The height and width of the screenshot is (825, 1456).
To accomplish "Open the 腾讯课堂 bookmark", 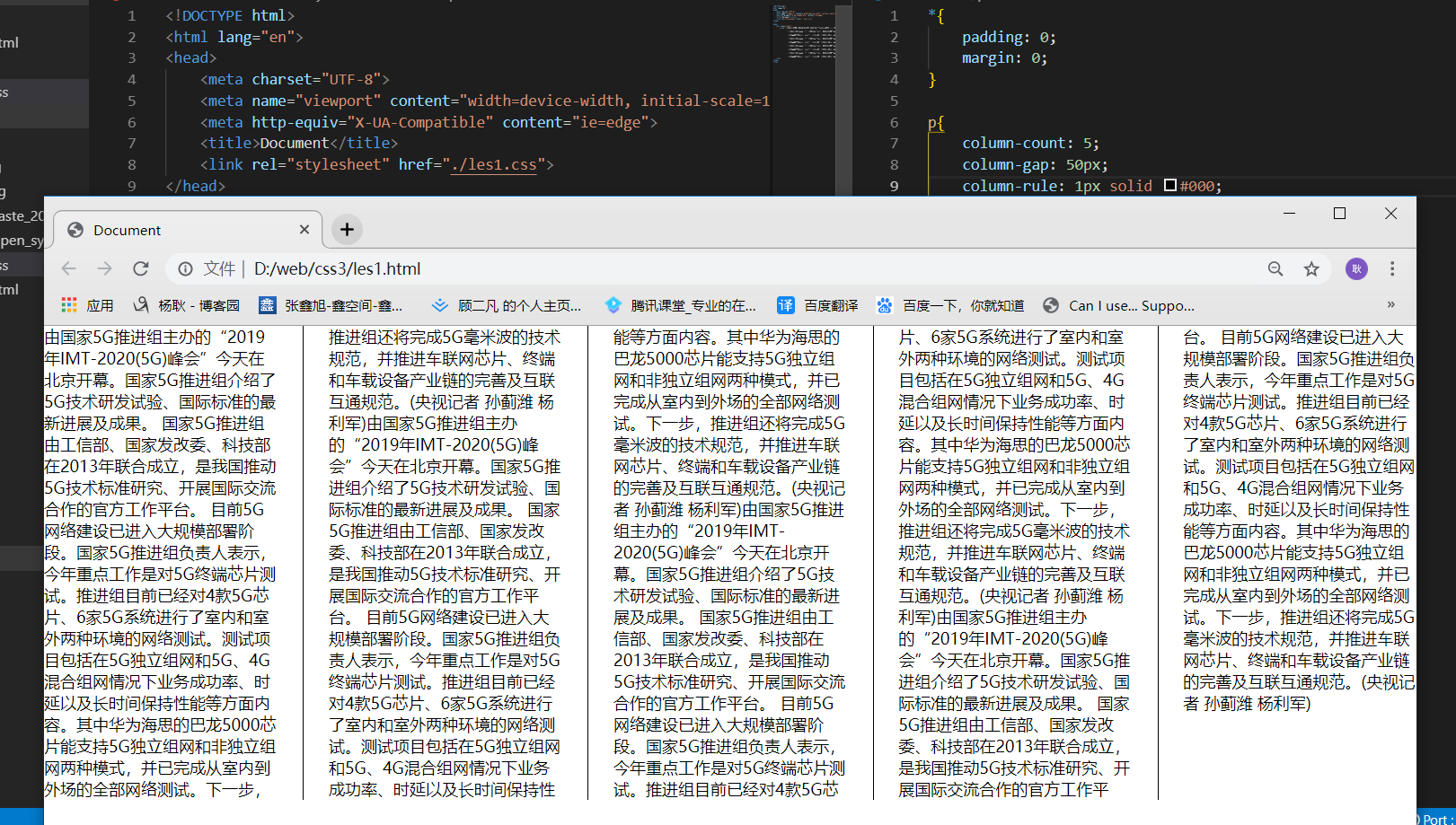I will 681,305.
